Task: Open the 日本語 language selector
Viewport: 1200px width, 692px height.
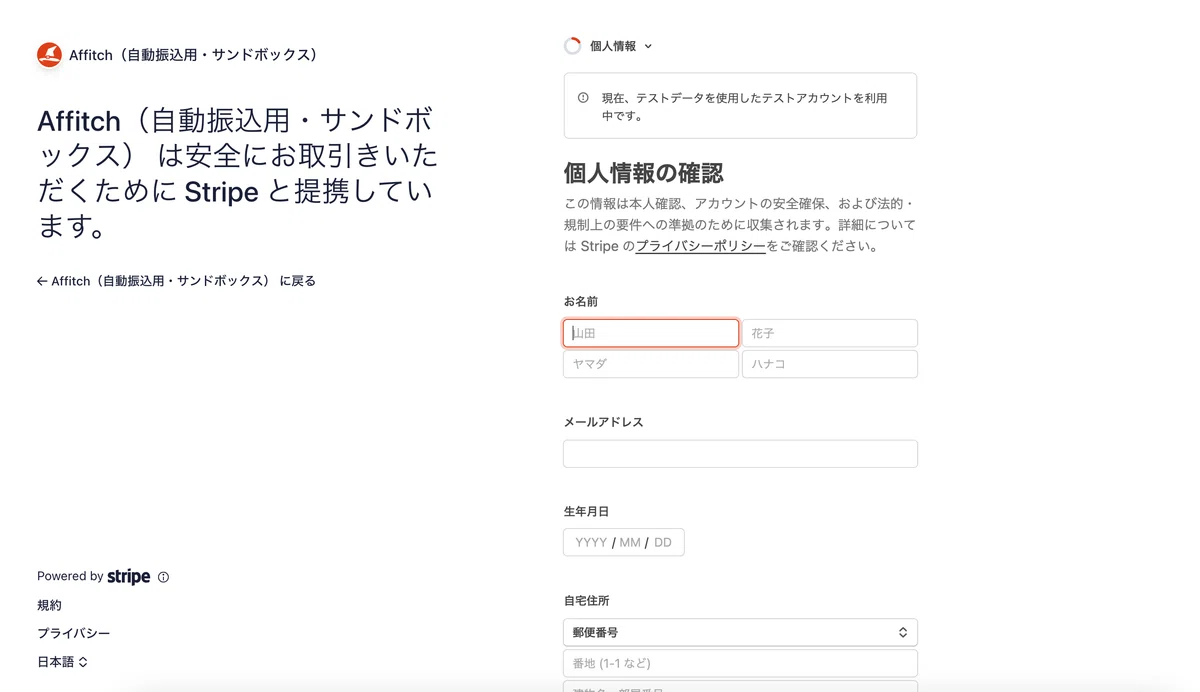Action: [x=63, y=662]
